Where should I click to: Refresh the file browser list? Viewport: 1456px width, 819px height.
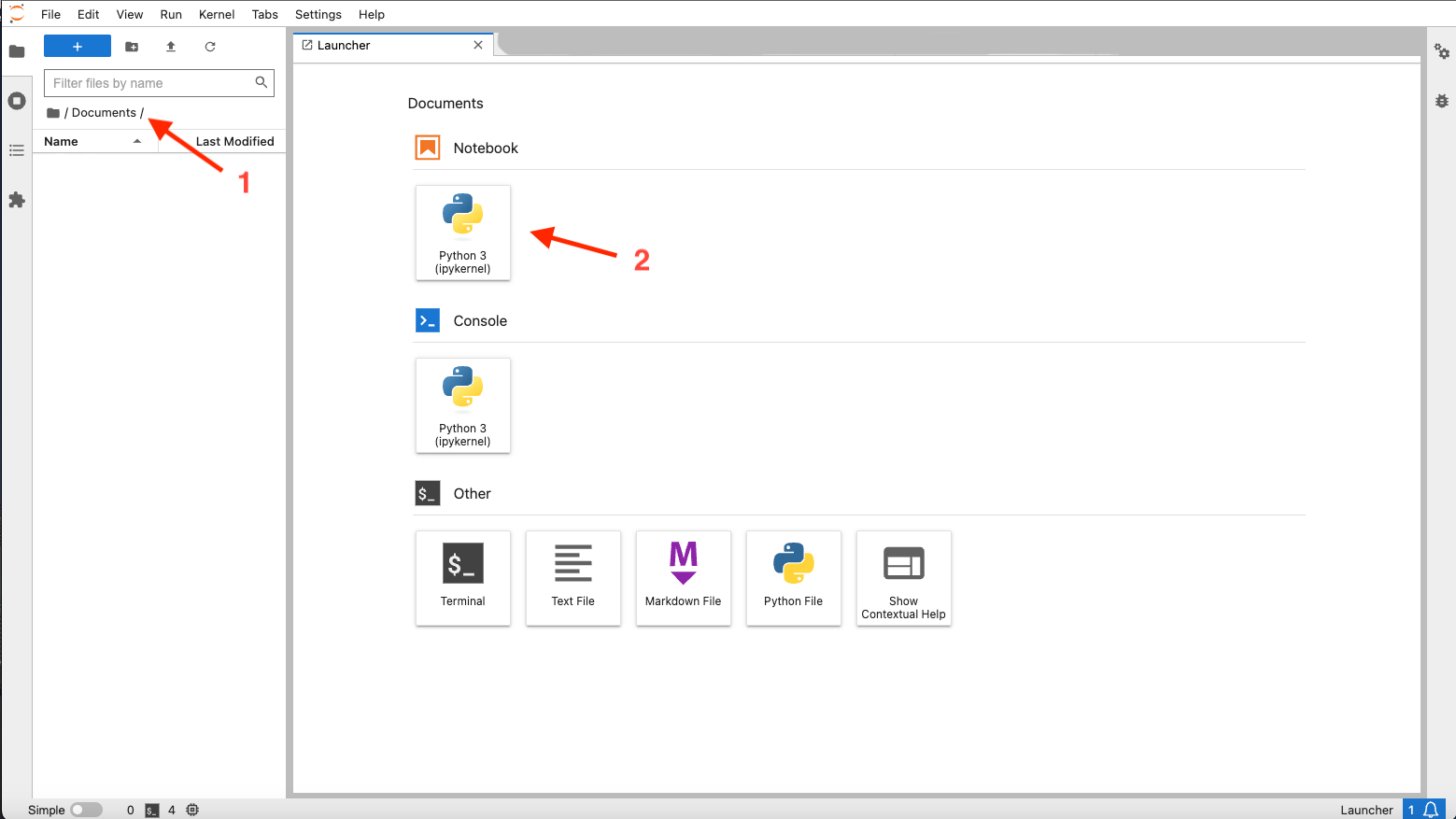click(x=210, y=47)
